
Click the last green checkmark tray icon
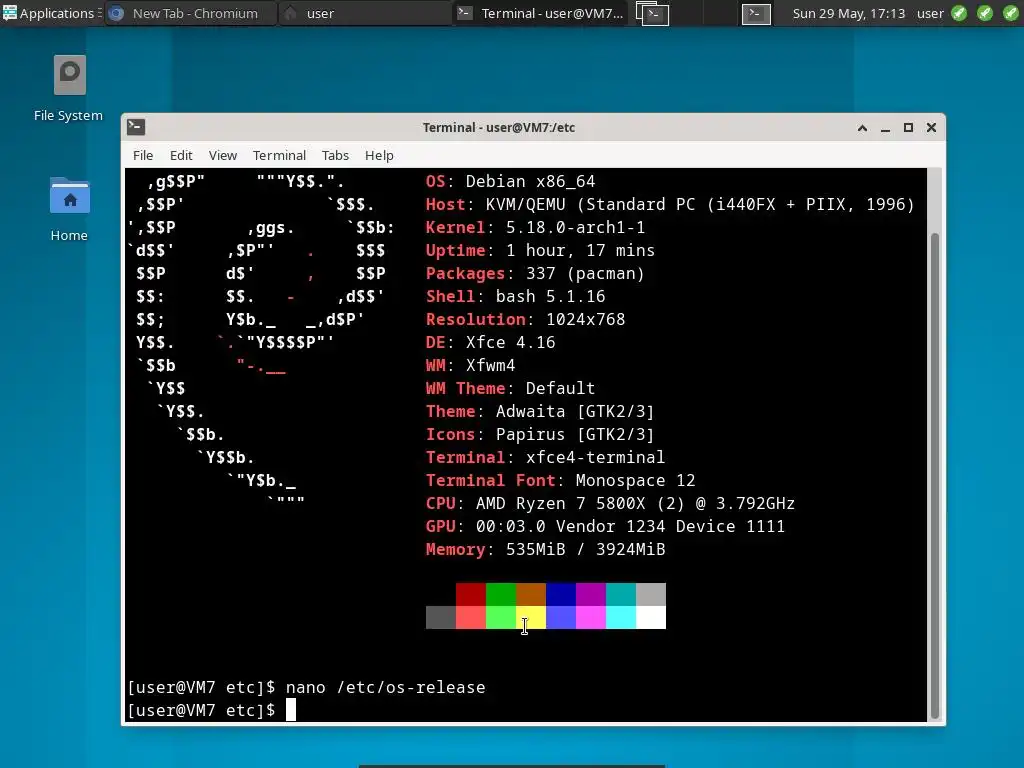coord(1010,13)
